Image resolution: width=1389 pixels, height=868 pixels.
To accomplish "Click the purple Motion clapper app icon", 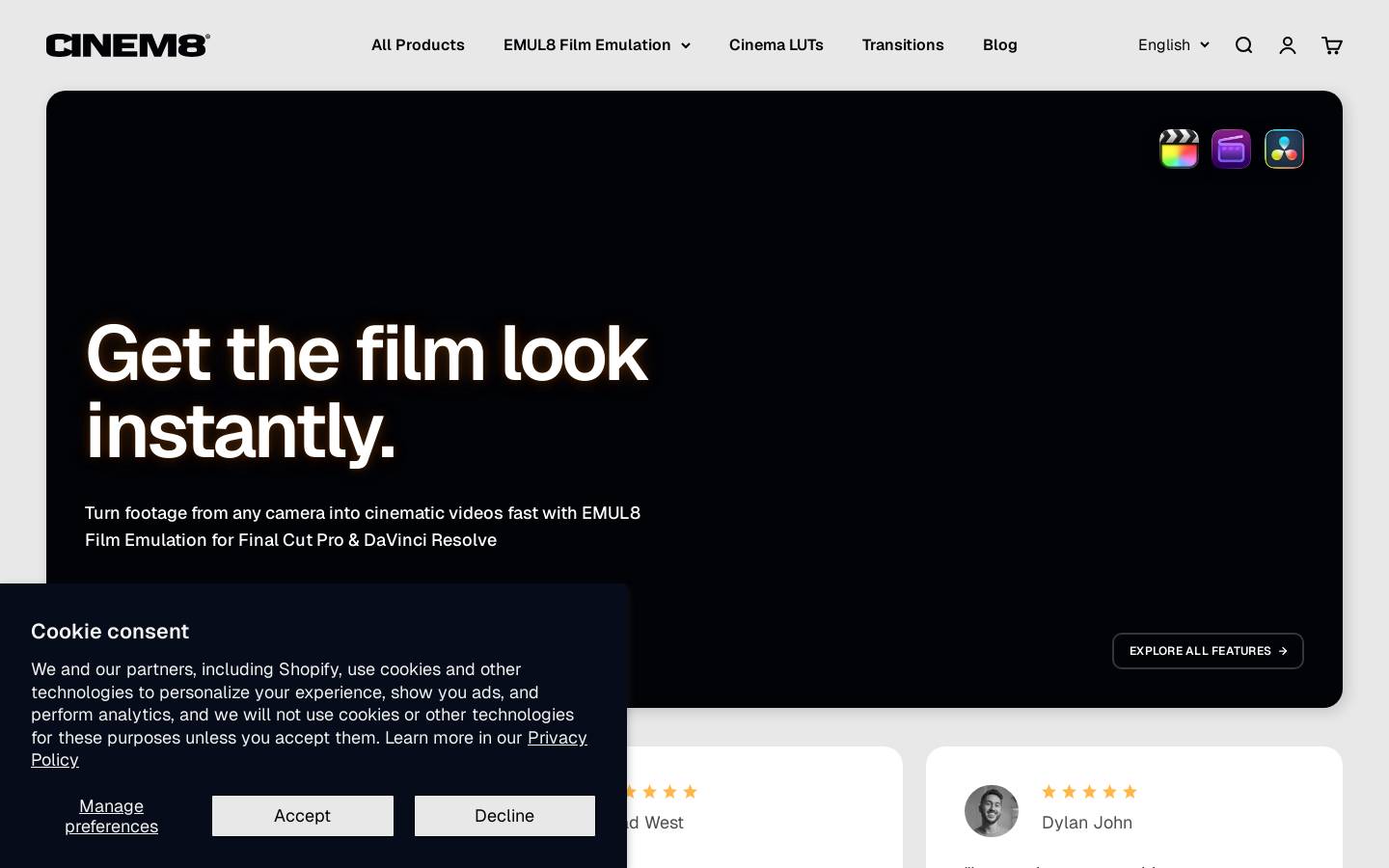I will (x=1232, y=149).
